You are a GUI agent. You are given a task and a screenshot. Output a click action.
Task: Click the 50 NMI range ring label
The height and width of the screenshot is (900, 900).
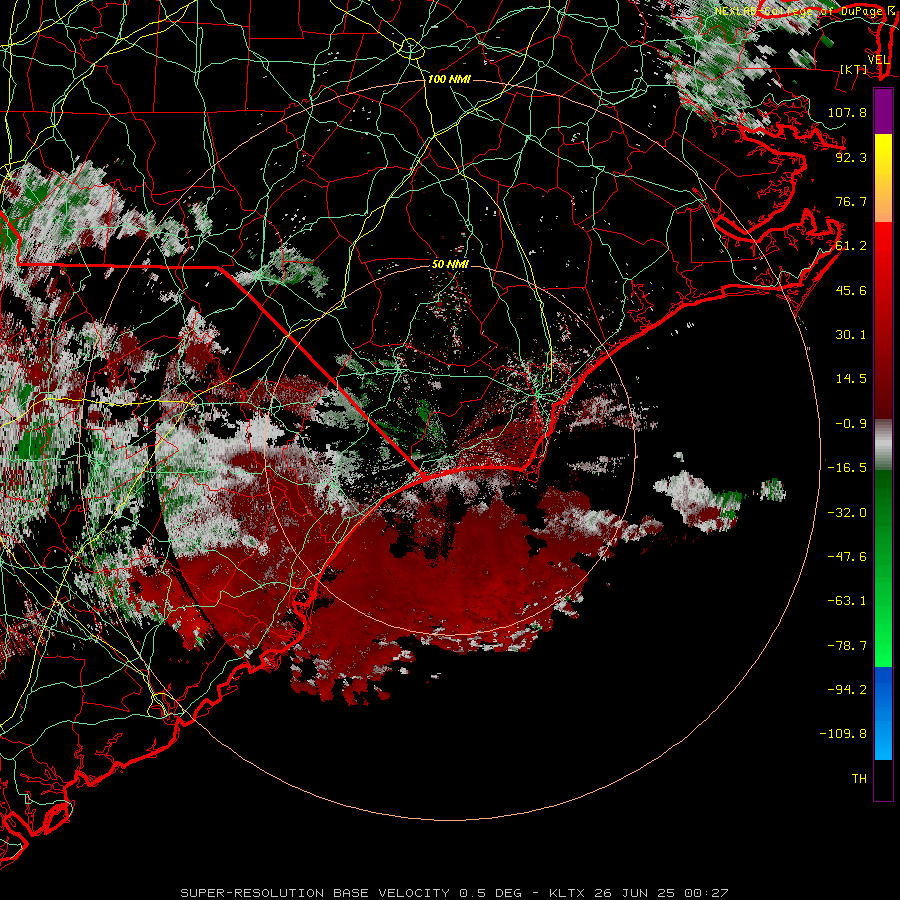point(450,264)
